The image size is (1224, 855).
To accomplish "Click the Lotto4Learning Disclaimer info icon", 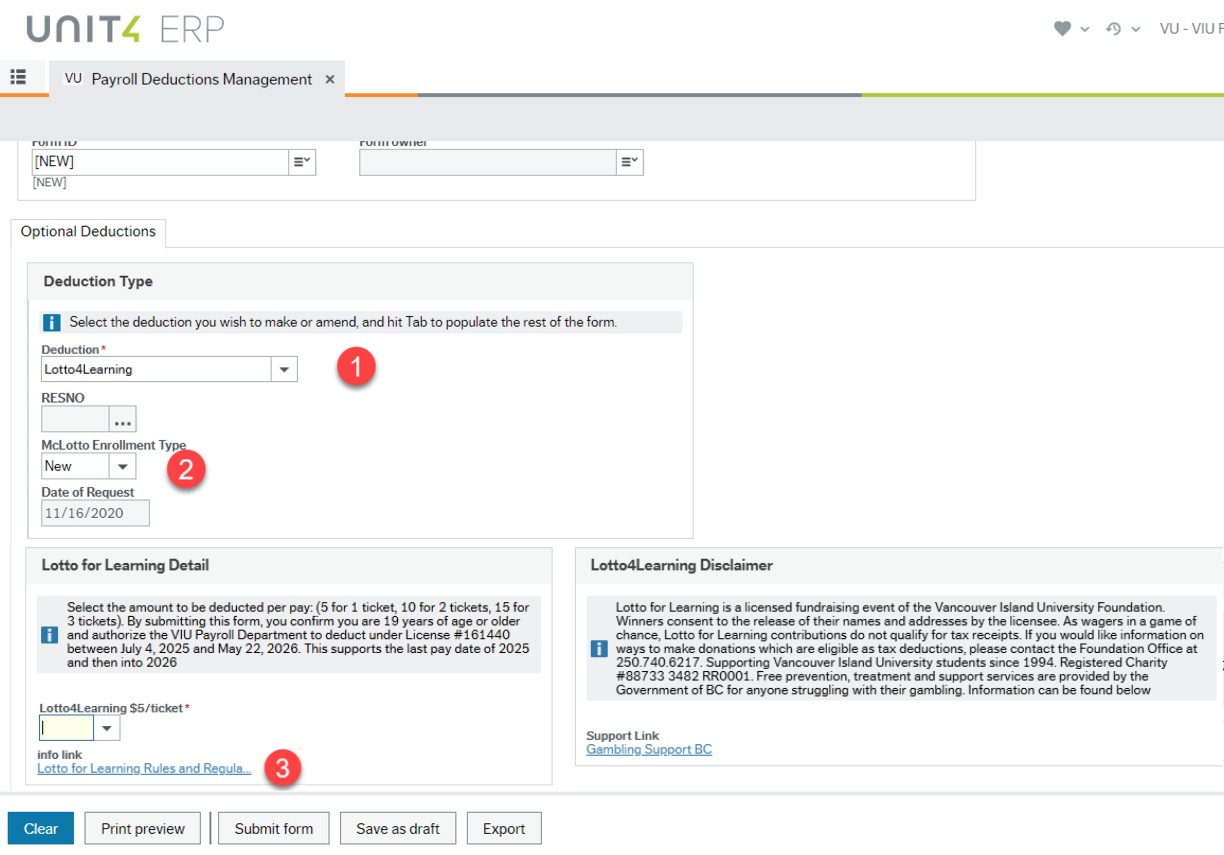I will coord(598,648).
